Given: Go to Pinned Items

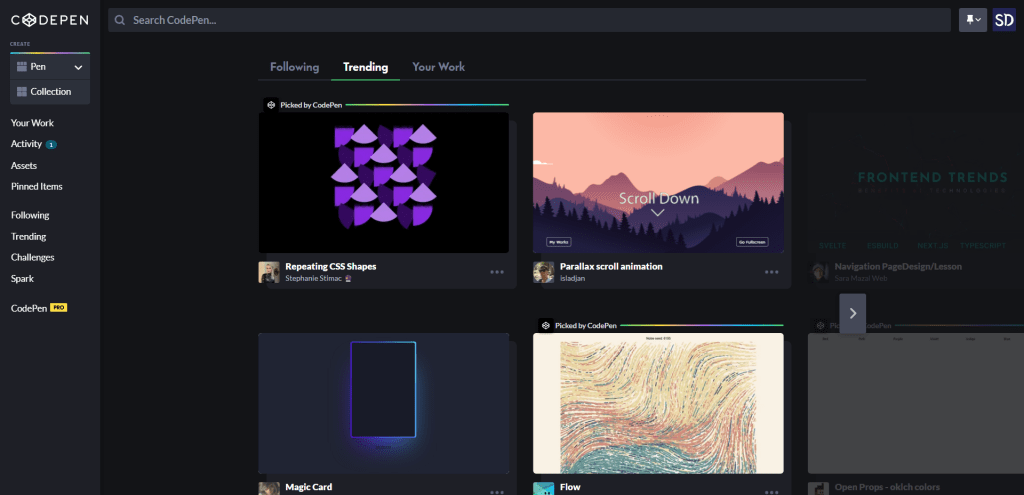Looking at the screenshot, I should [x=36, y=186].
